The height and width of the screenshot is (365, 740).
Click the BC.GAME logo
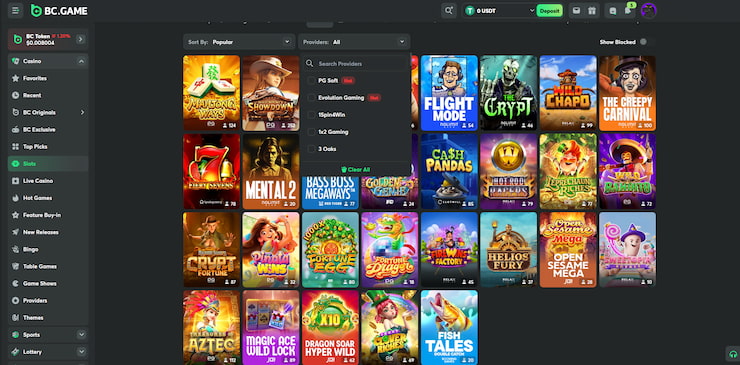click(x=59, y=10)
